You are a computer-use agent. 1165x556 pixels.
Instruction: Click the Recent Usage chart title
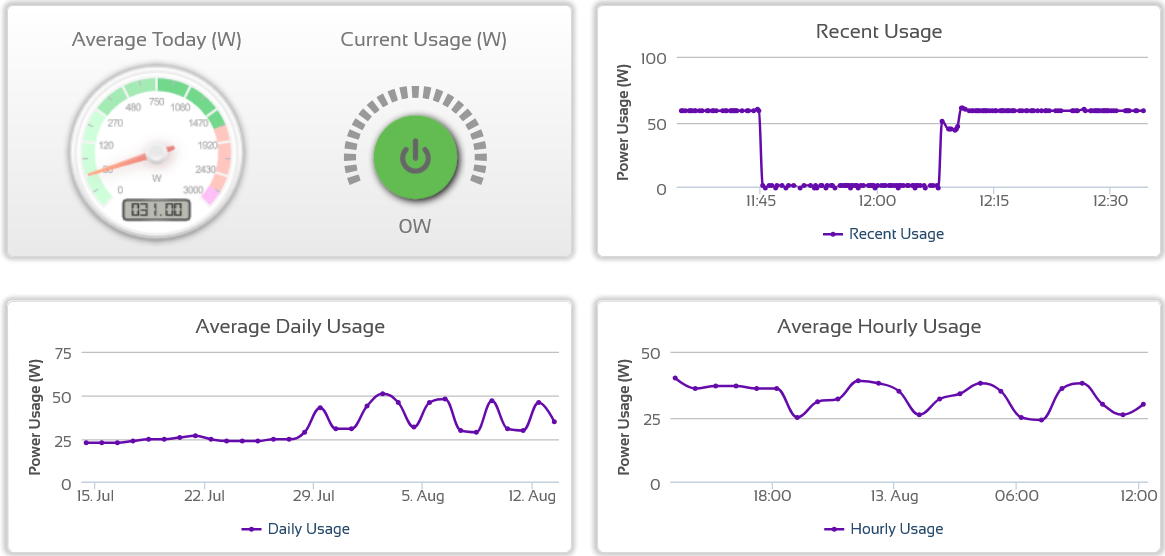879,32
